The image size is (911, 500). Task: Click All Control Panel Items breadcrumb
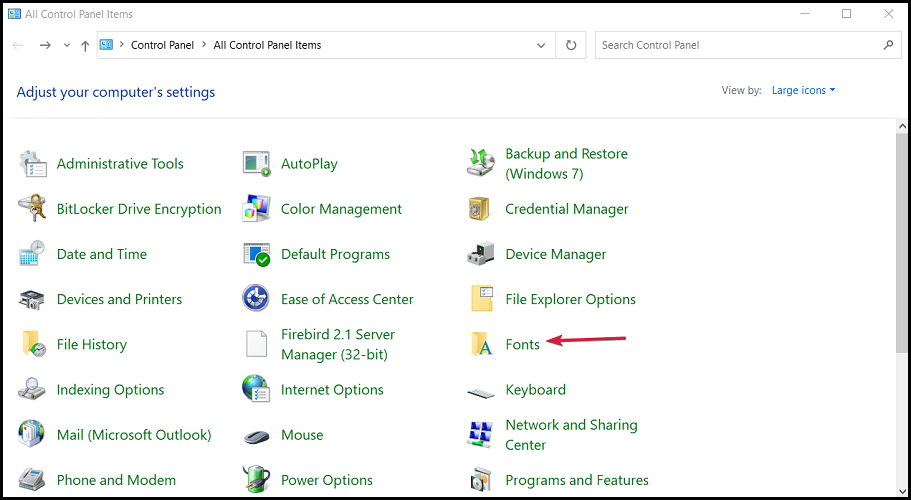[x=267, y=45]
